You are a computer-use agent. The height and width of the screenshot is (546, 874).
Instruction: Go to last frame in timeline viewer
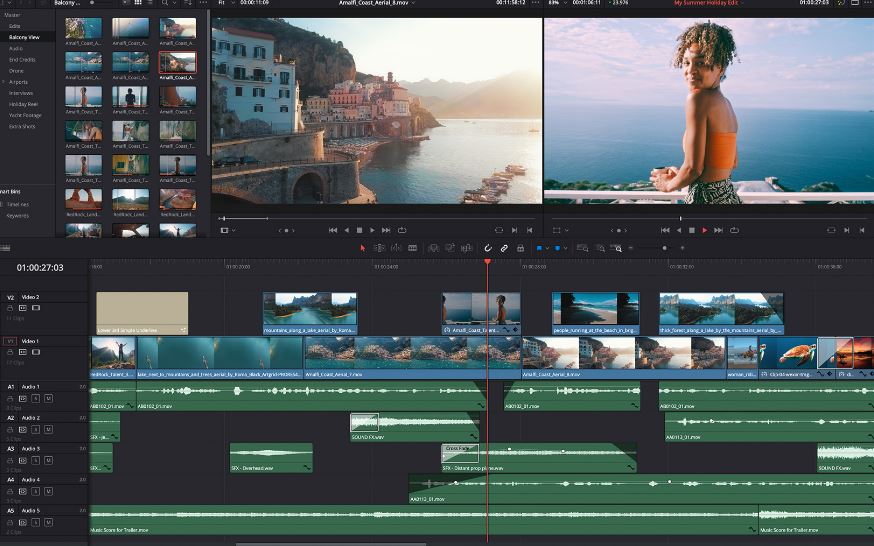coord(718,230)
